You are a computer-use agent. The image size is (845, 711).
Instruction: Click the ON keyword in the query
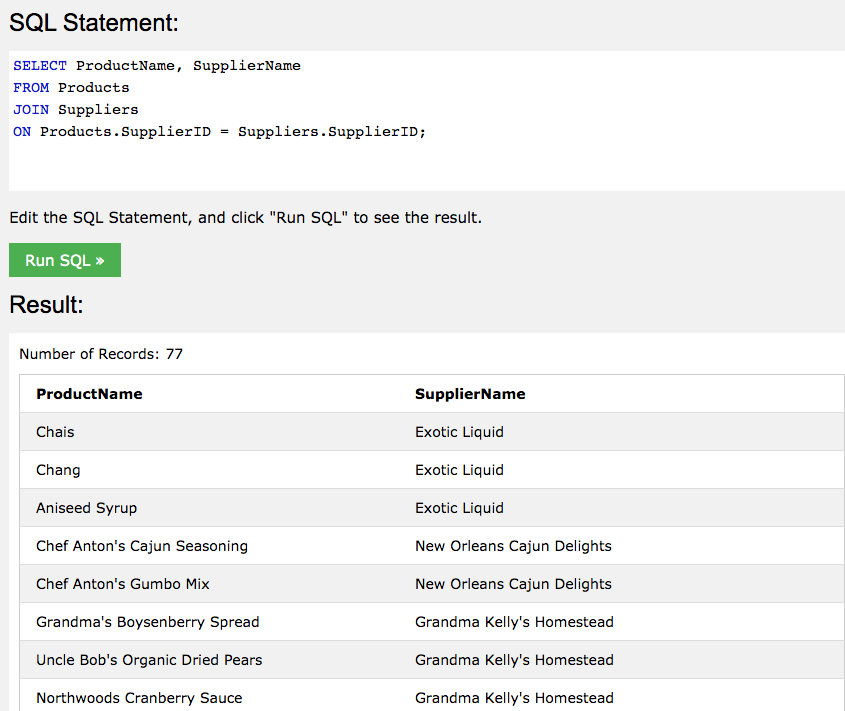point(22,132)
